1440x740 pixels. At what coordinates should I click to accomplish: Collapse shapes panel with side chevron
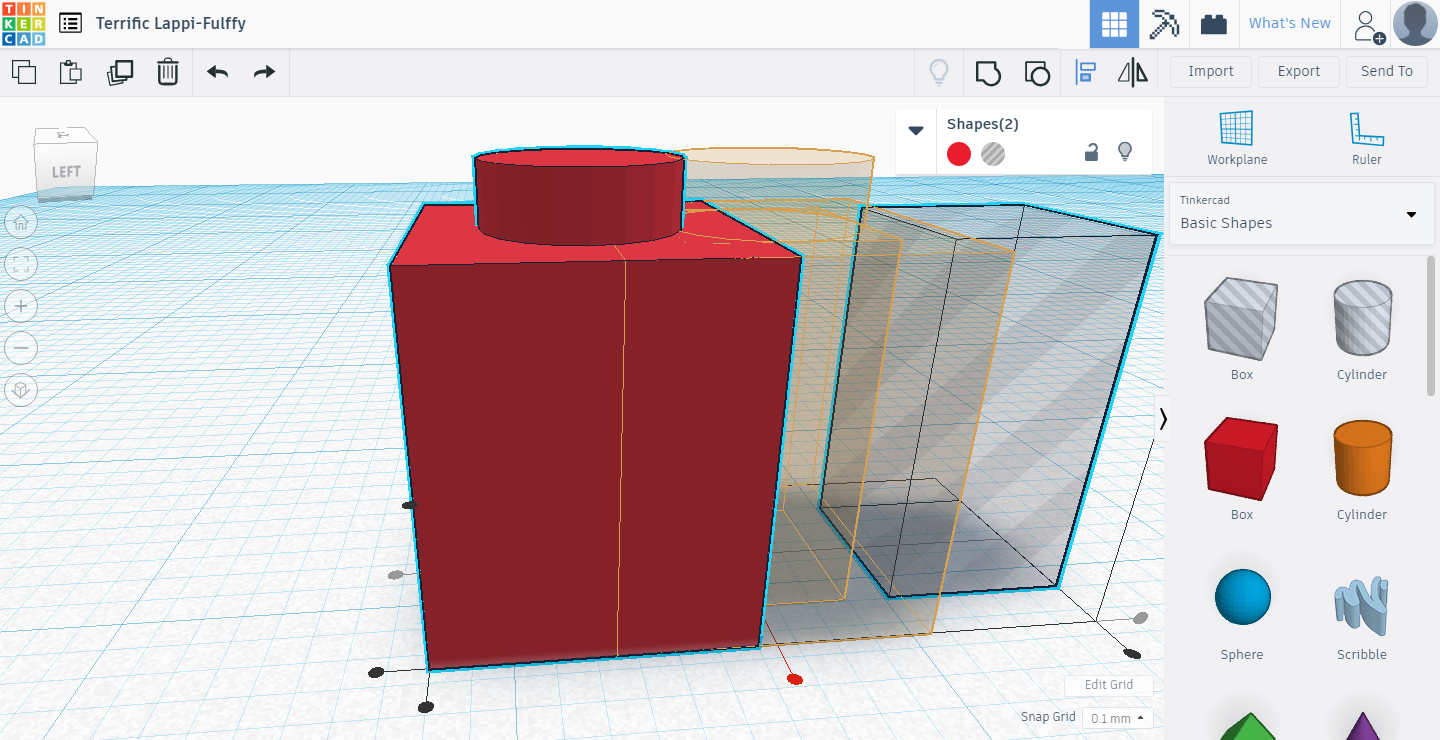click(1162, 419)
